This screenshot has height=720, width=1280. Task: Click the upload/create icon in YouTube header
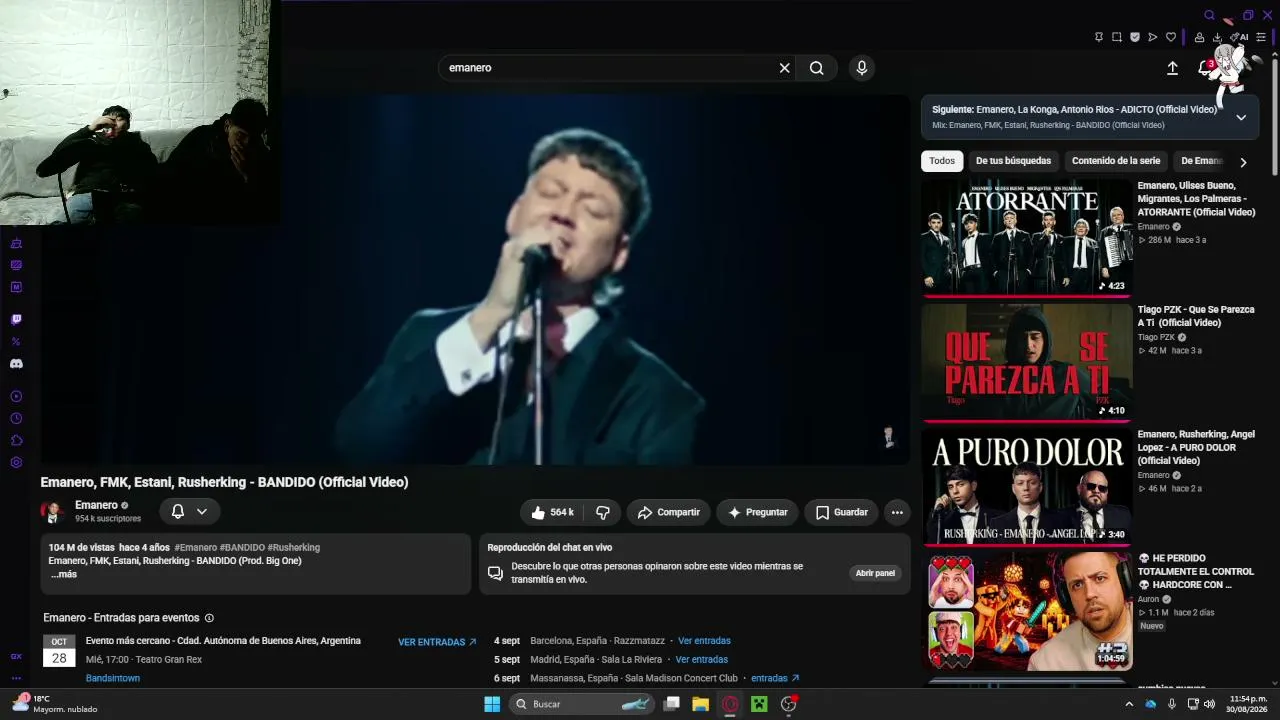(x=1172, y=68)
